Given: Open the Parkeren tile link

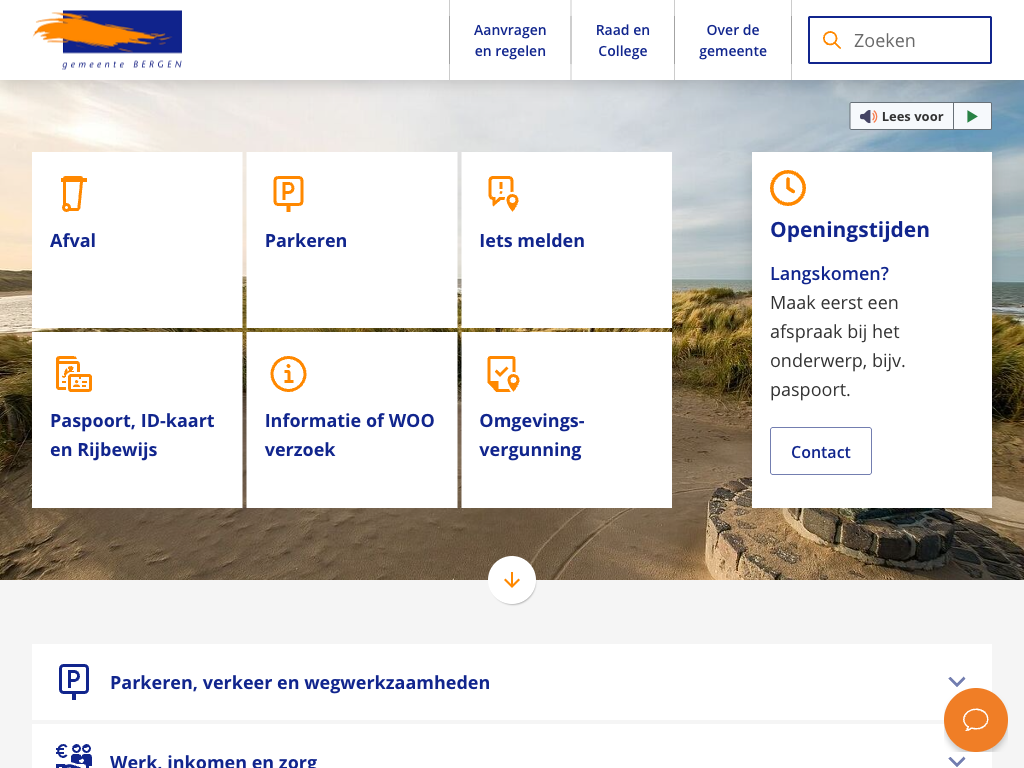Looking at the screenshot, I should point(352,240).
